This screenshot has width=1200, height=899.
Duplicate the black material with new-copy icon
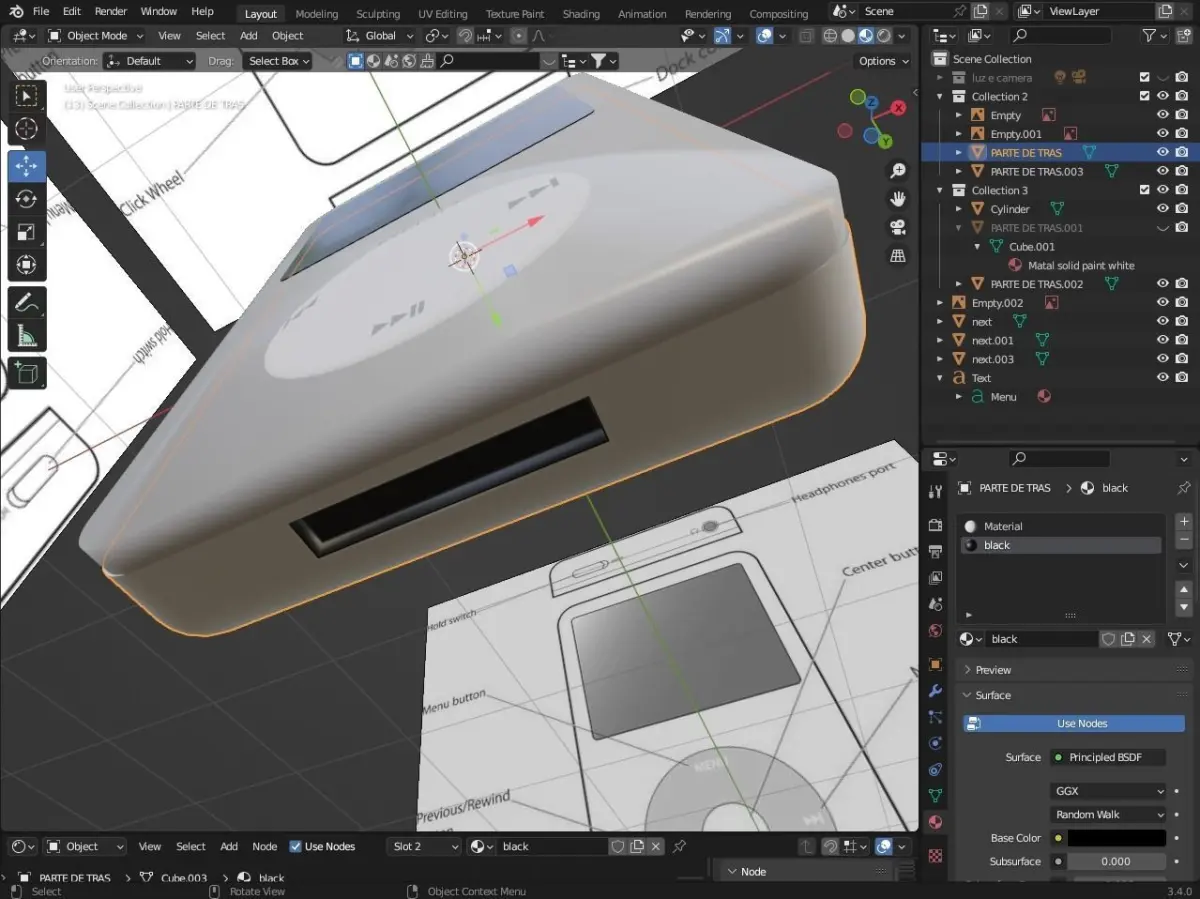pyautogui.click(x=1128, y=639)
